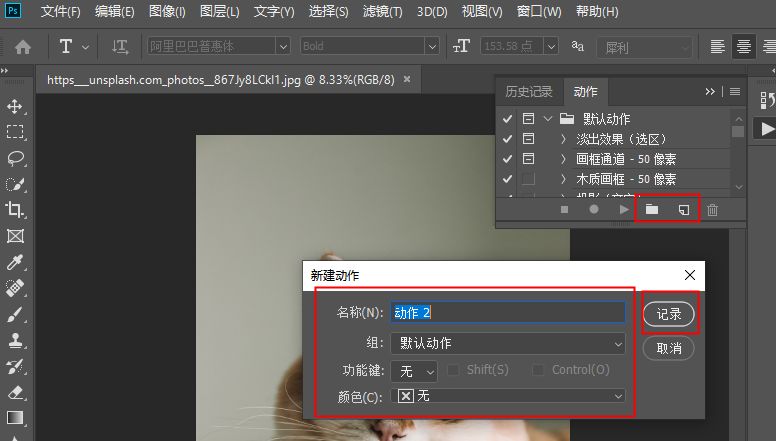The height and width of the screenshot is (441, 776).
Task: Click the Create new action icon
Action: coord(683,210)
